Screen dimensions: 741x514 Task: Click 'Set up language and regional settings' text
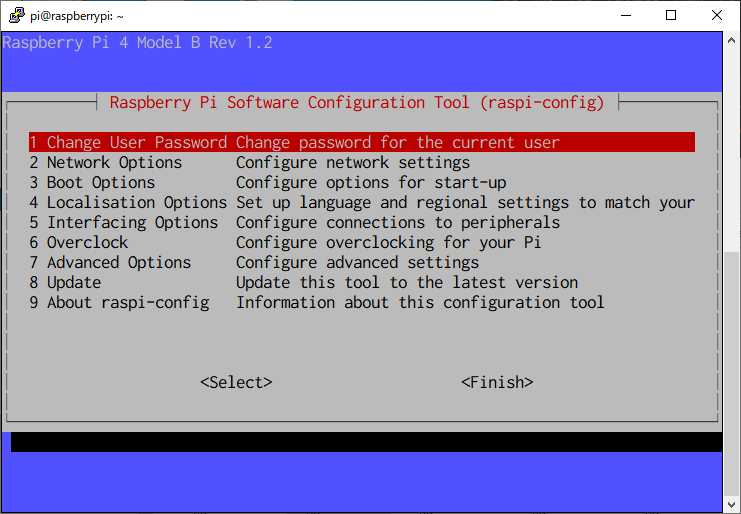(x=402, y=203)
